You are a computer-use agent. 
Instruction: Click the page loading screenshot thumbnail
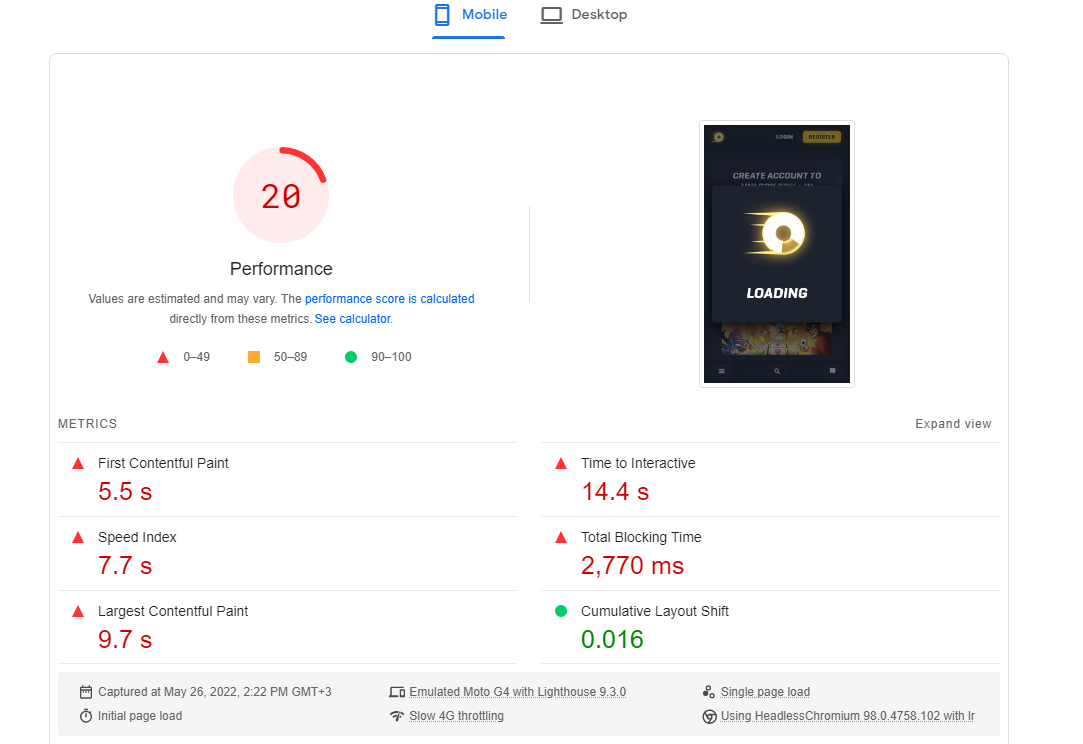point(777,254)
